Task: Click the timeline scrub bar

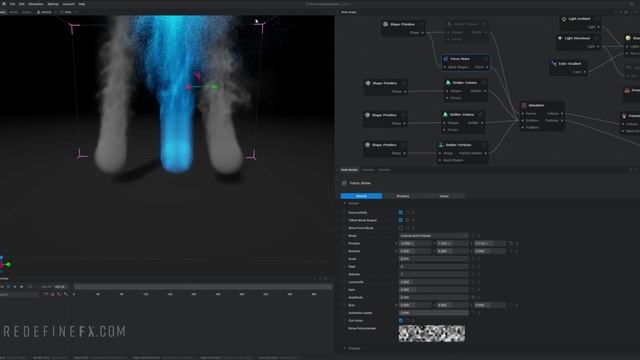Action: (203, 287)
